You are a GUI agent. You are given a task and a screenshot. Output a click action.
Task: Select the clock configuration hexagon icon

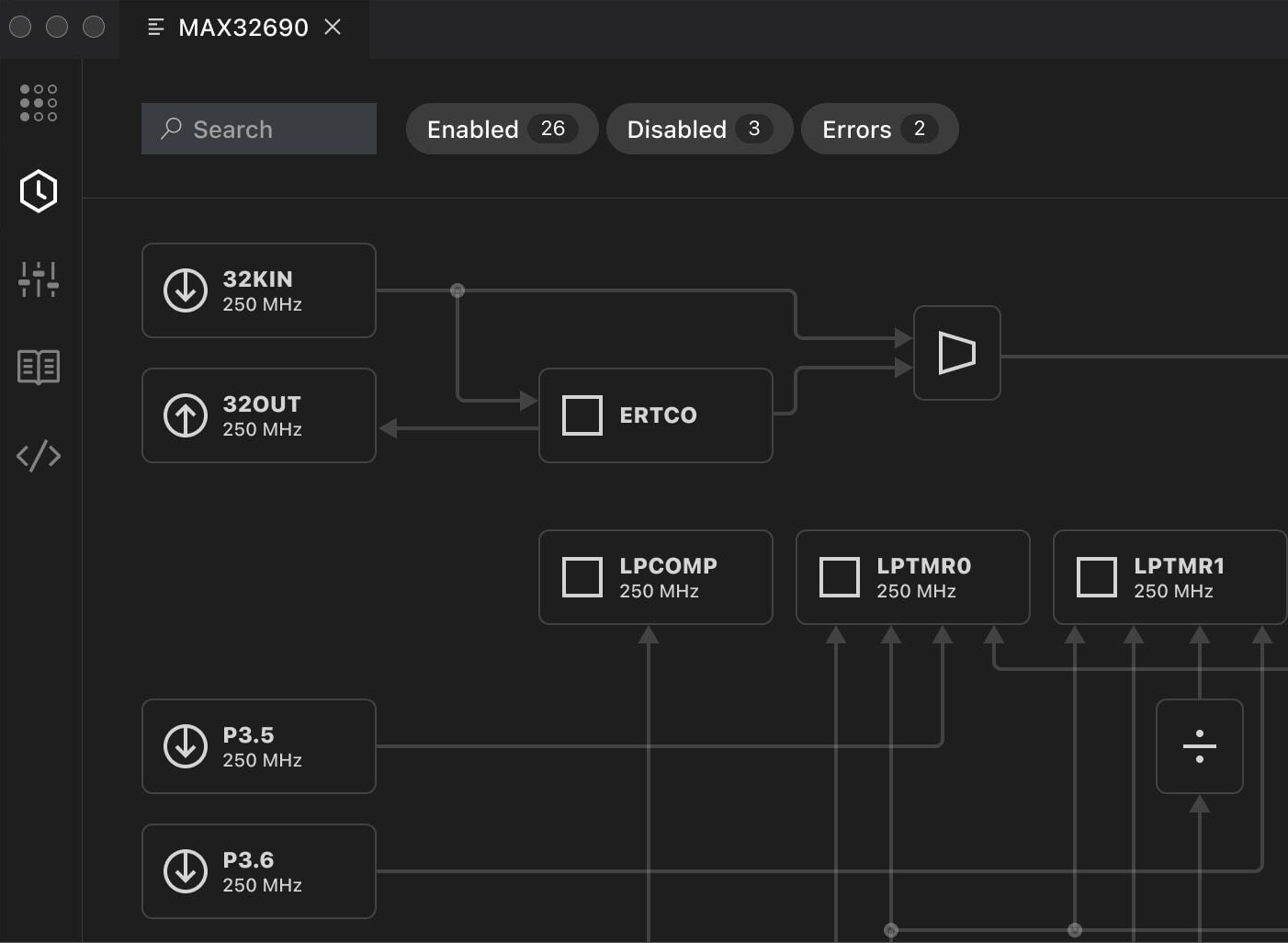(x=39, y=191)
